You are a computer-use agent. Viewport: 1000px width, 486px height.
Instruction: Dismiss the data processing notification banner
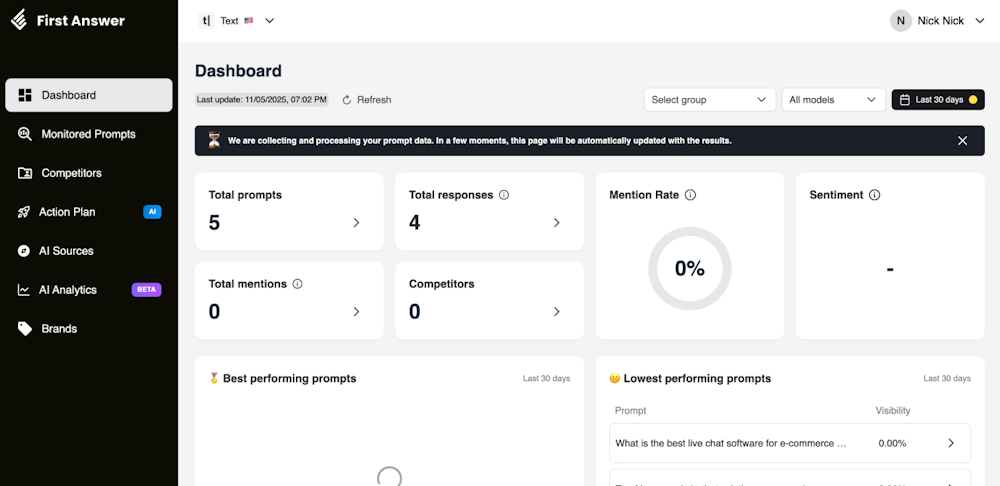pyautogui.click(x=962, y=141)
